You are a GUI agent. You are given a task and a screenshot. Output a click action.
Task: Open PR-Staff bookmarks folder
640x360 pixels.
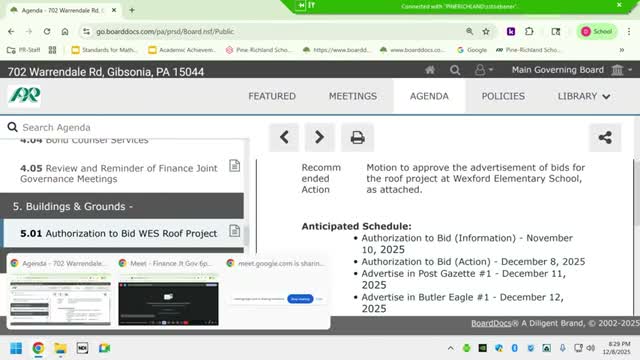click(24, 50)
